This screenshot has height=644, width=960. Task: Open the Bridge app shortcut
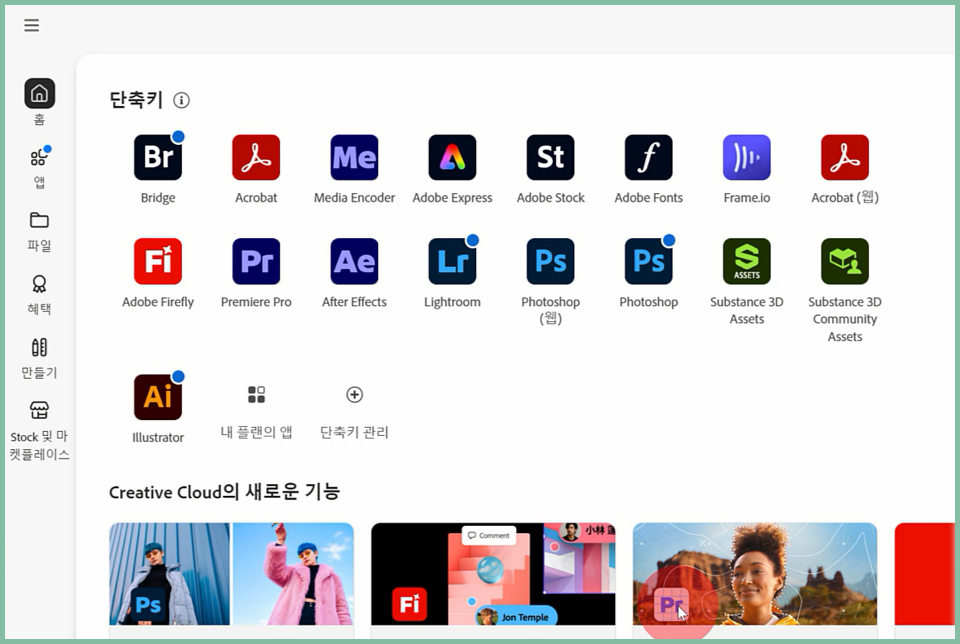pos(157,157)
